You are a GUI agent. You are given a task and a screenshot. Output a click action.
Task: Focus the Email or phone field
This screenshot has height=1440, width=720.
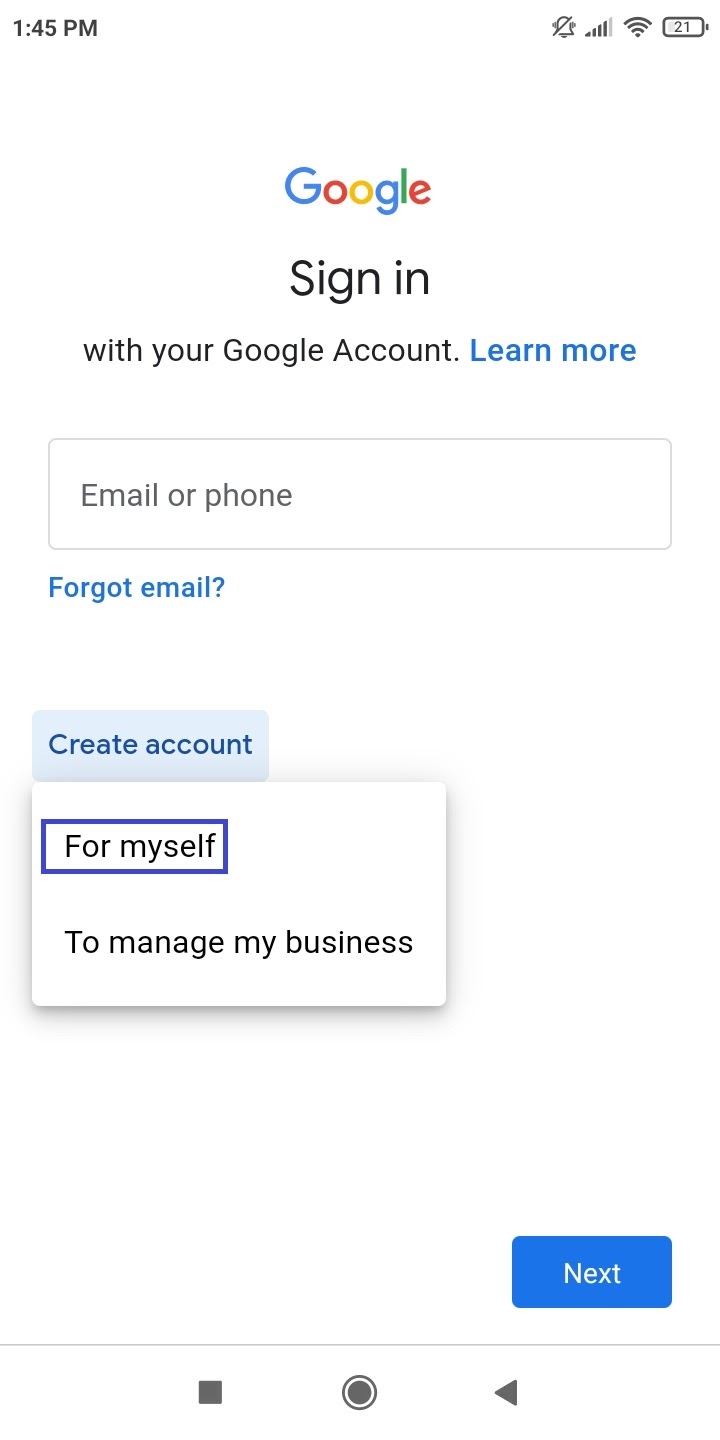pyautogui.click(x=360, y=494)
